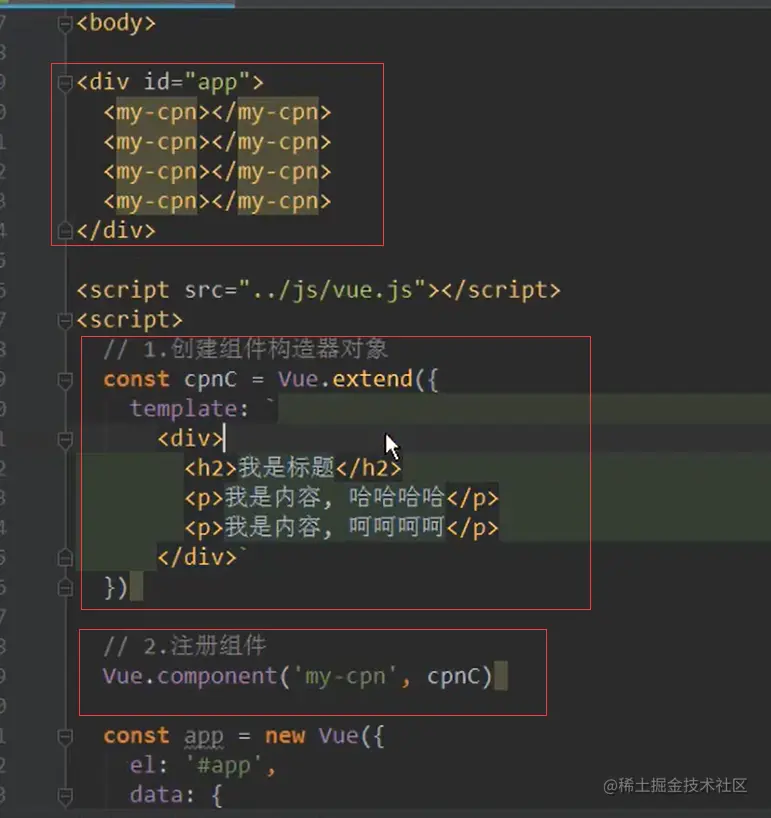Click the comment '// 1.创建组件构造器对象'
This screenshot has width=771, height=818.
[245, 349]
